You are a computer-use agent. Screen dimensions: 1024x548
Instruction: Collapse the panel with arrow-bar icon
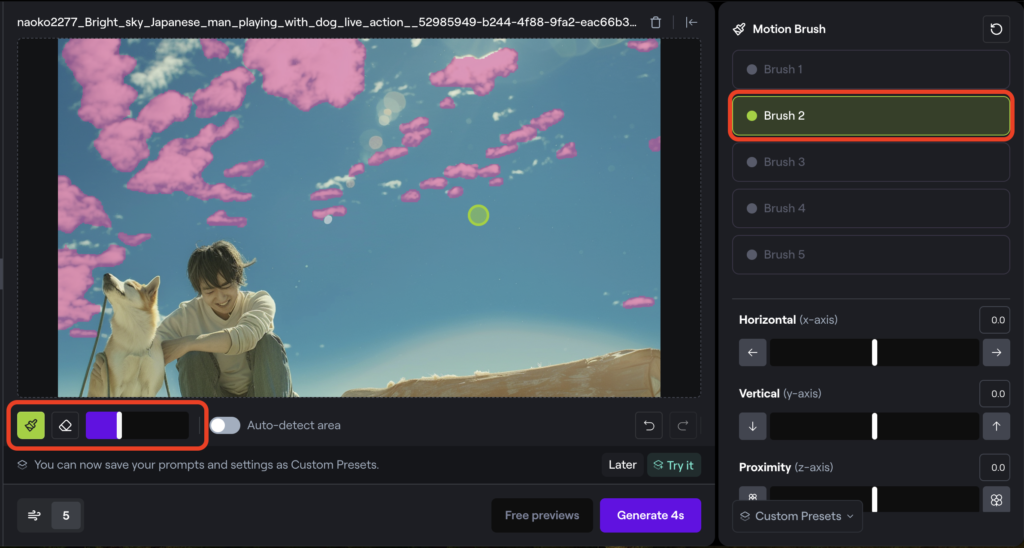tap(691, 22)
